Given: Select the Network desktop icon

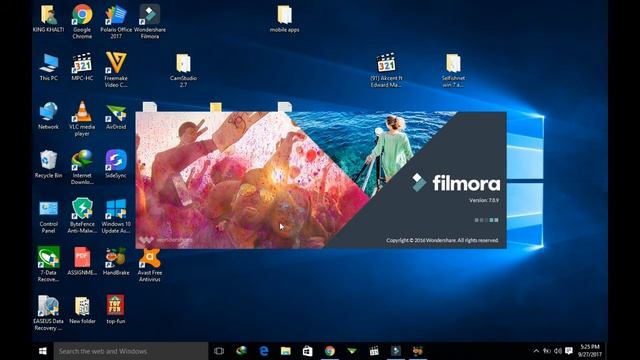Looking at the screenshot, I should [48, 116].
